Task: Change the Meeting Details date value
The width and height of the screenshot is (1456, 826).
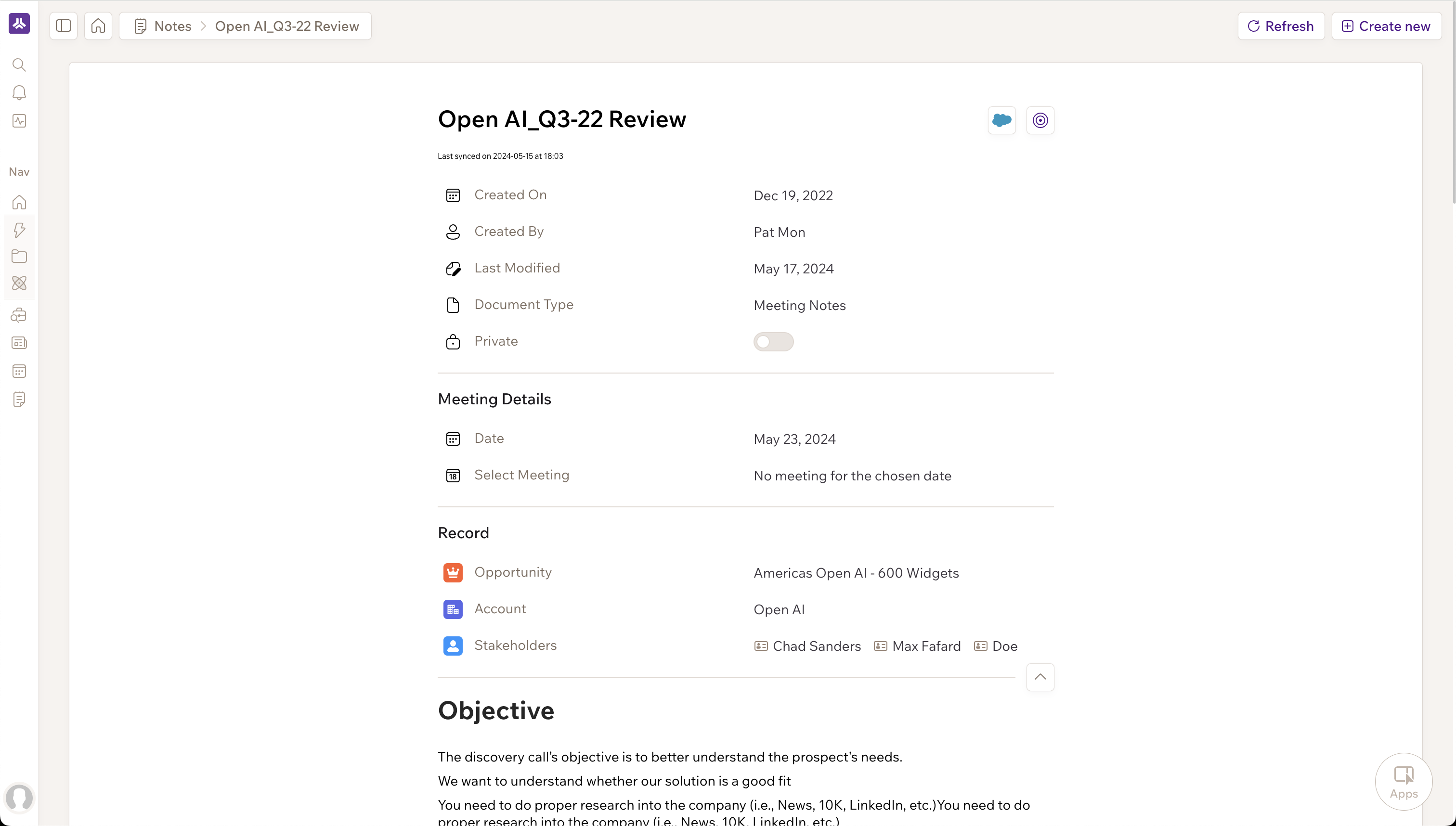Action: (x=794, y=439)
